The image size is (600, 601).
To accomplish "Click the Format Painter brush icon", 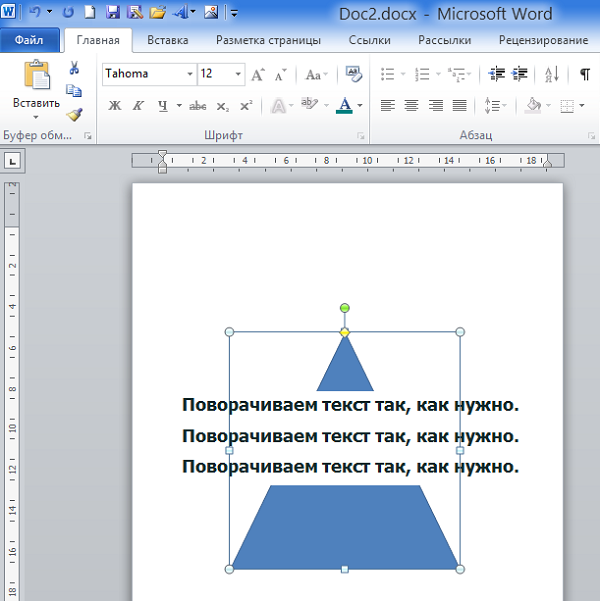I will click(x=74, y=114).
